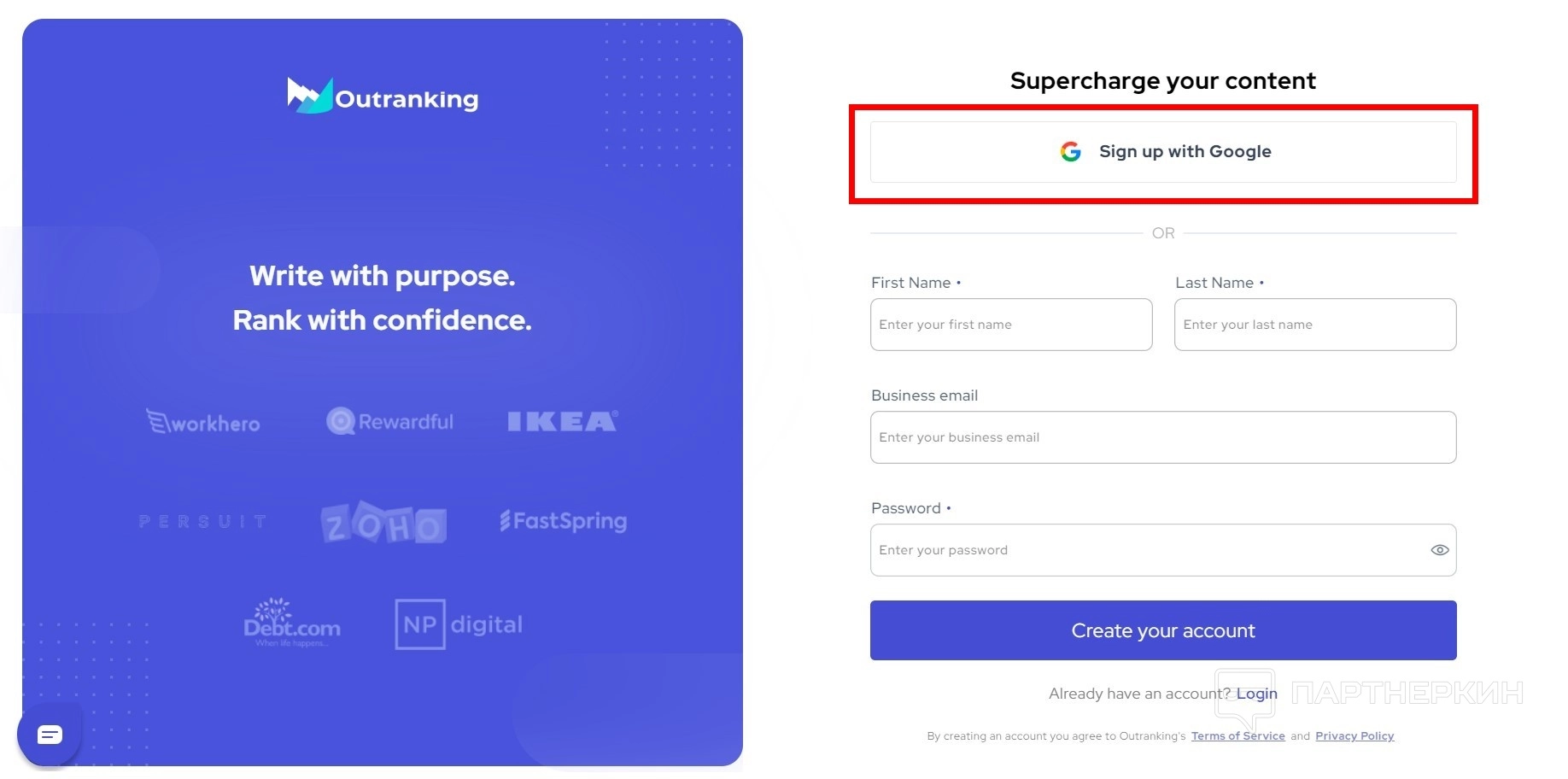The height and width of the screenshot is (779, 1568).
Task: Focus the Last Name input field
Action: tap(1315, 325)
